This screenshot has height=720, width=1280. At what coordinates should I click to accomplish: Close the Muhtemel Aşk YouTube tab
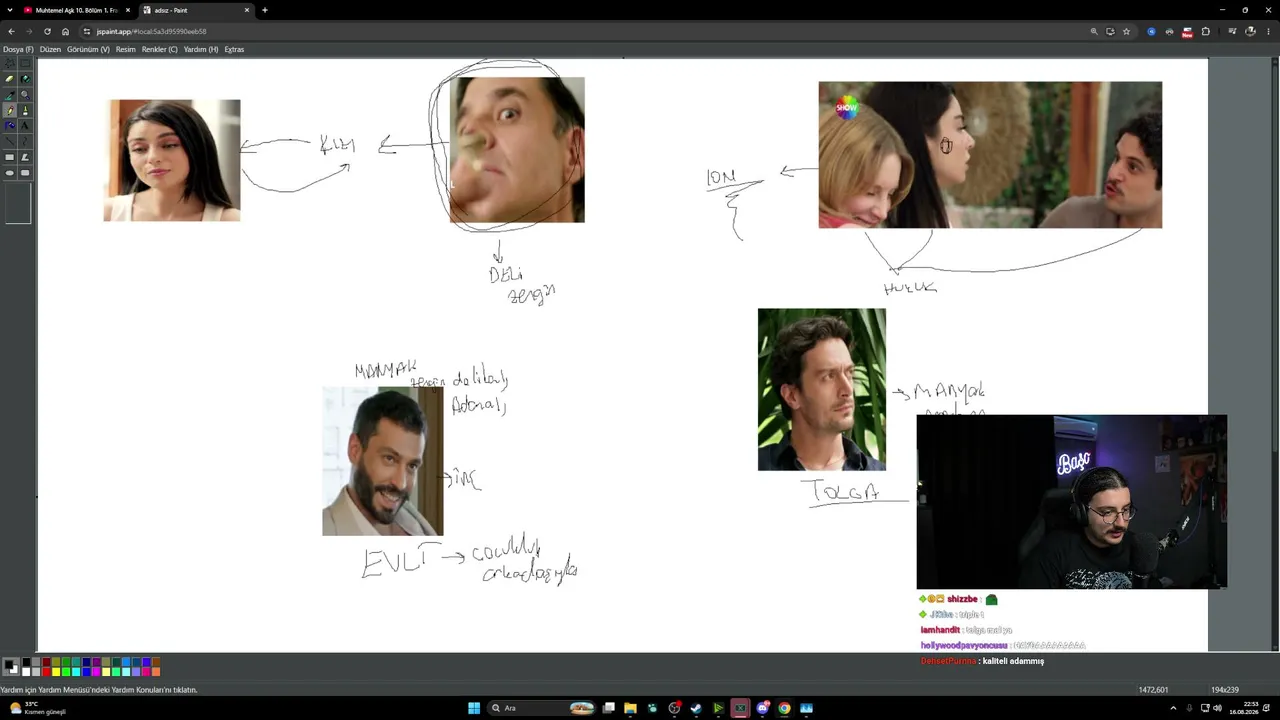pos(128,10)
